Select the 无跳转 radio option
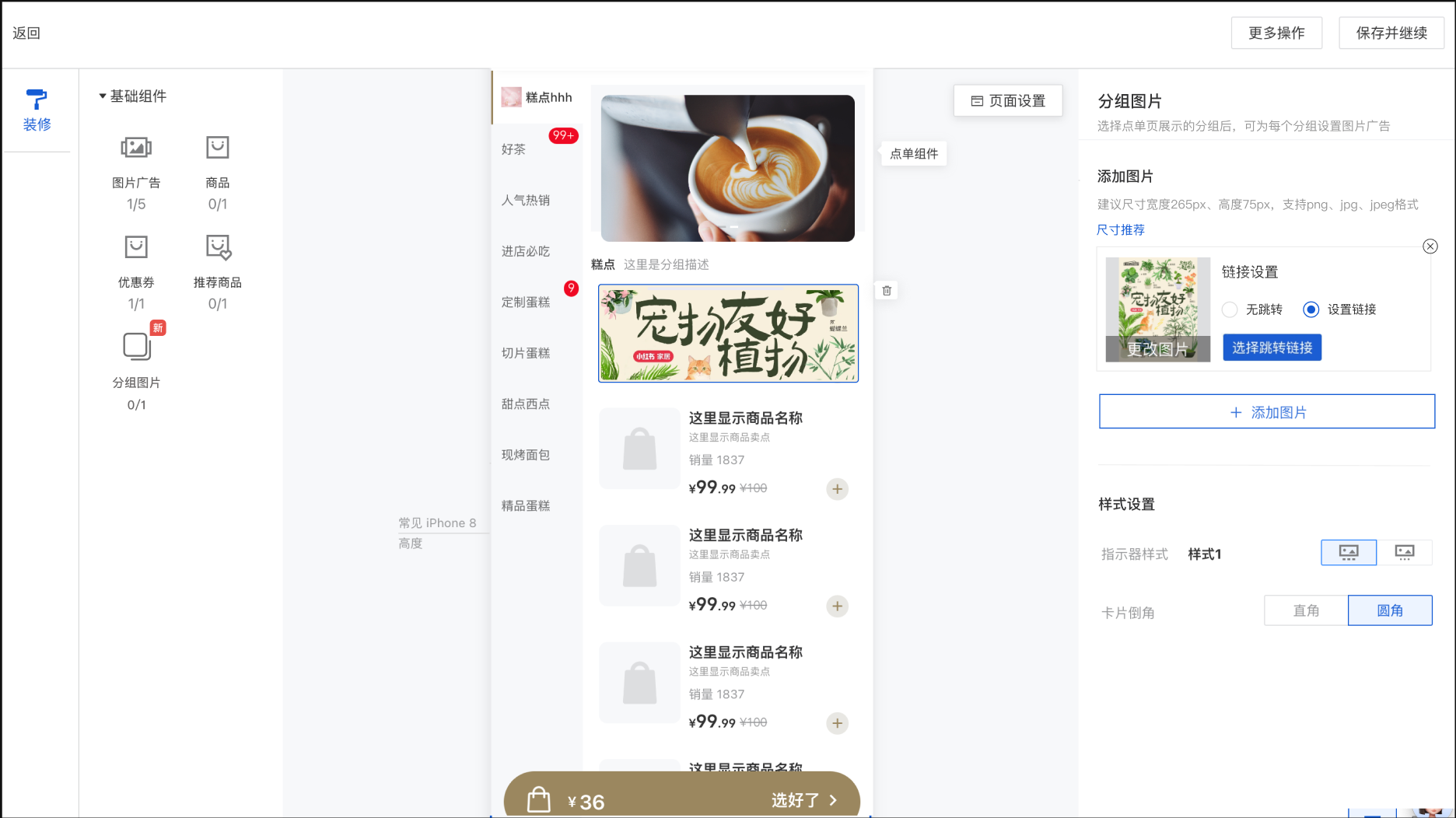 [x=1230, y=309]
